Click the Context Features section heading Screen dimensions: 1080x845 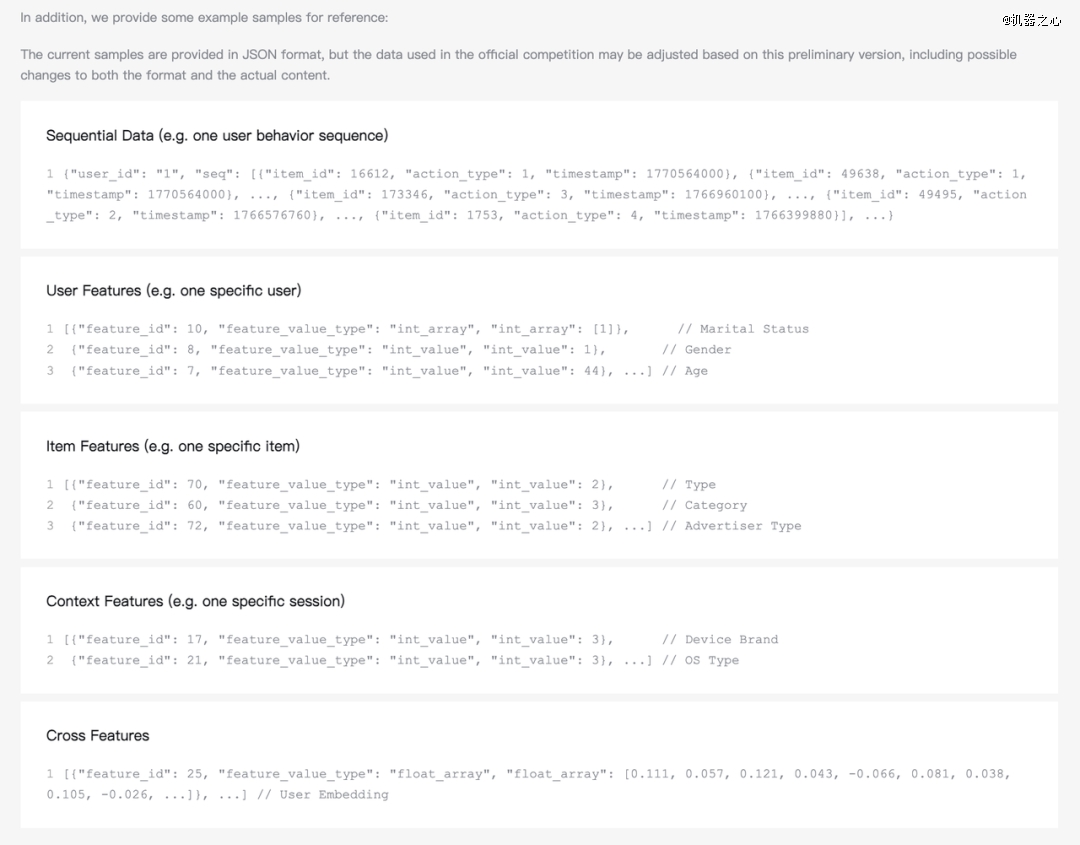click(195, 601)
